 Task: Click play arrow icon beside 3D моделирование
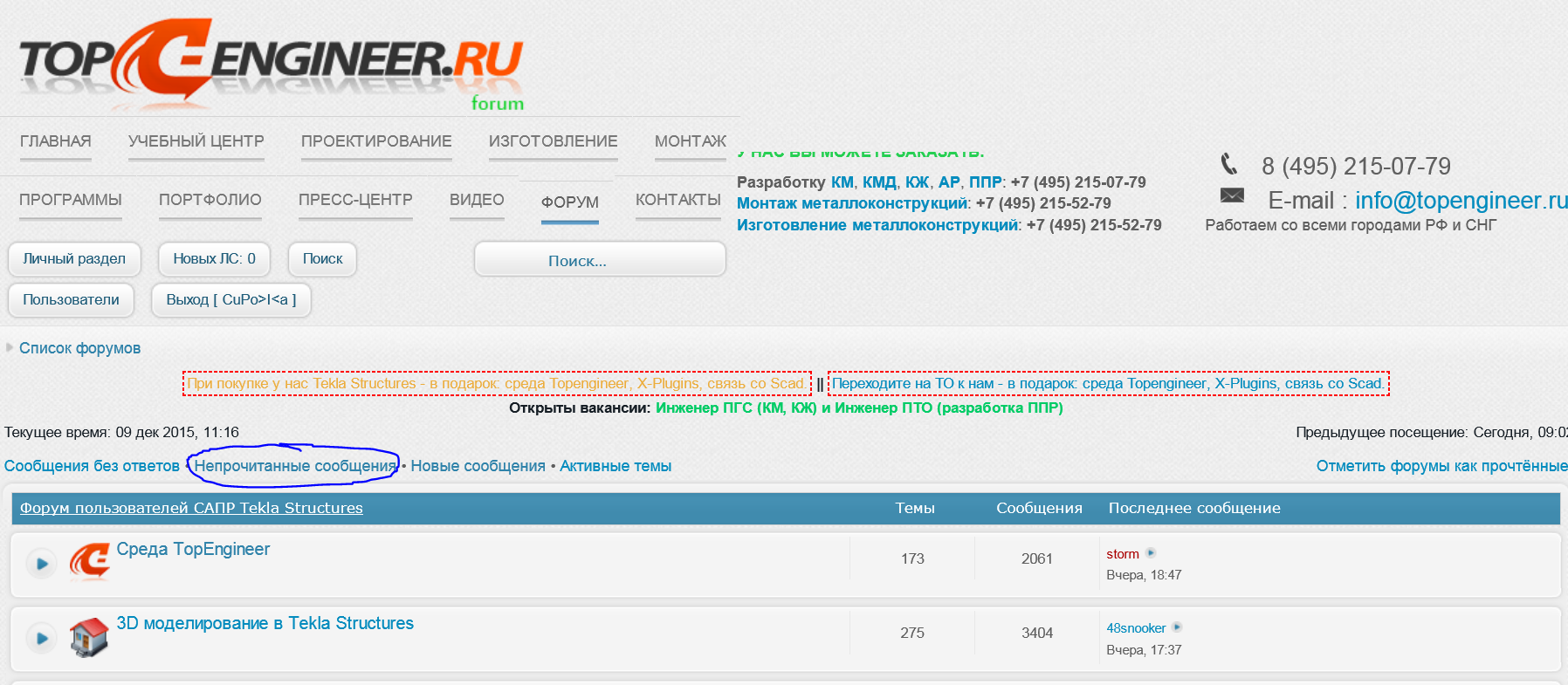41,639
